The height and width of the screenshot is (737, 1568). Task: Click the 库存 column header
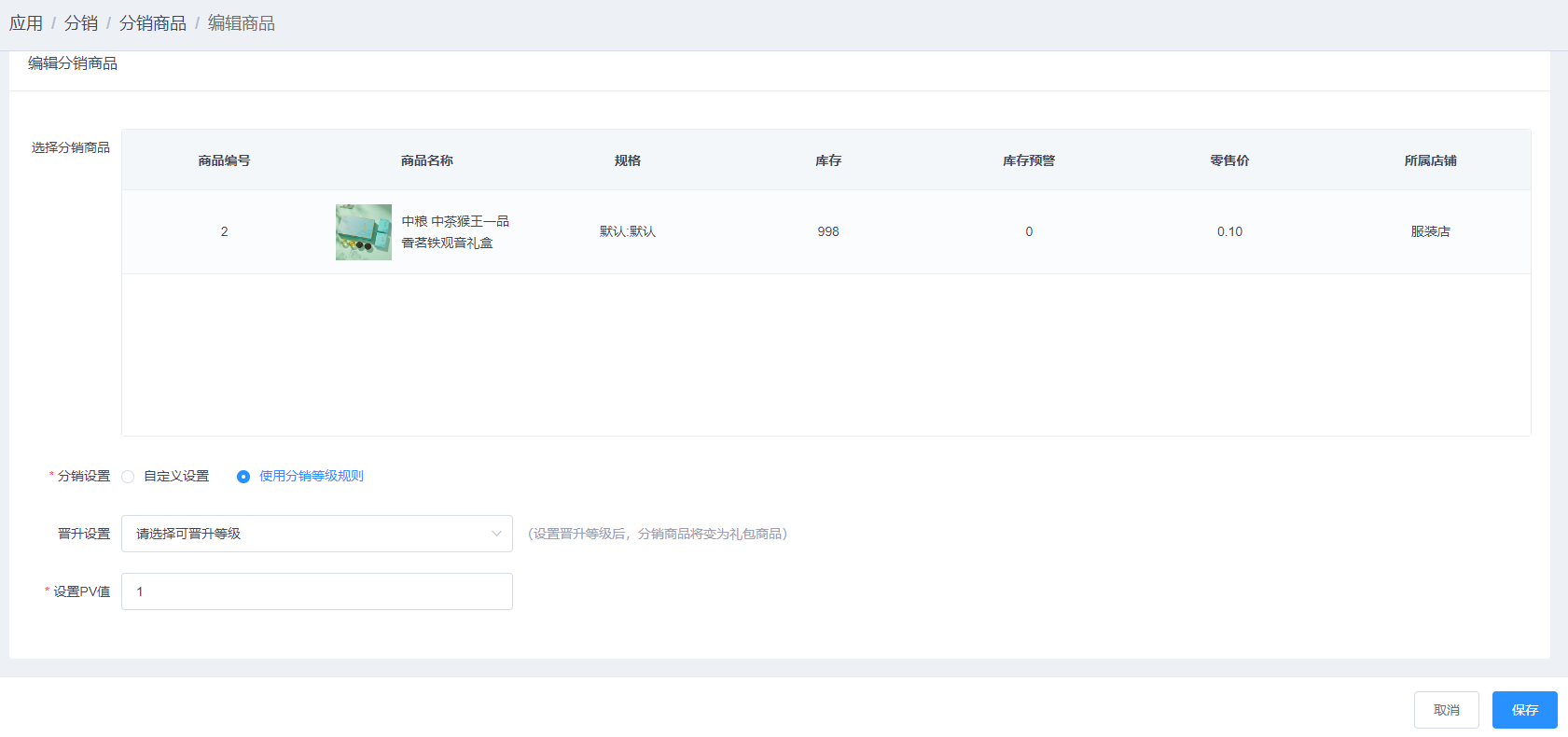tap(828, 160)
